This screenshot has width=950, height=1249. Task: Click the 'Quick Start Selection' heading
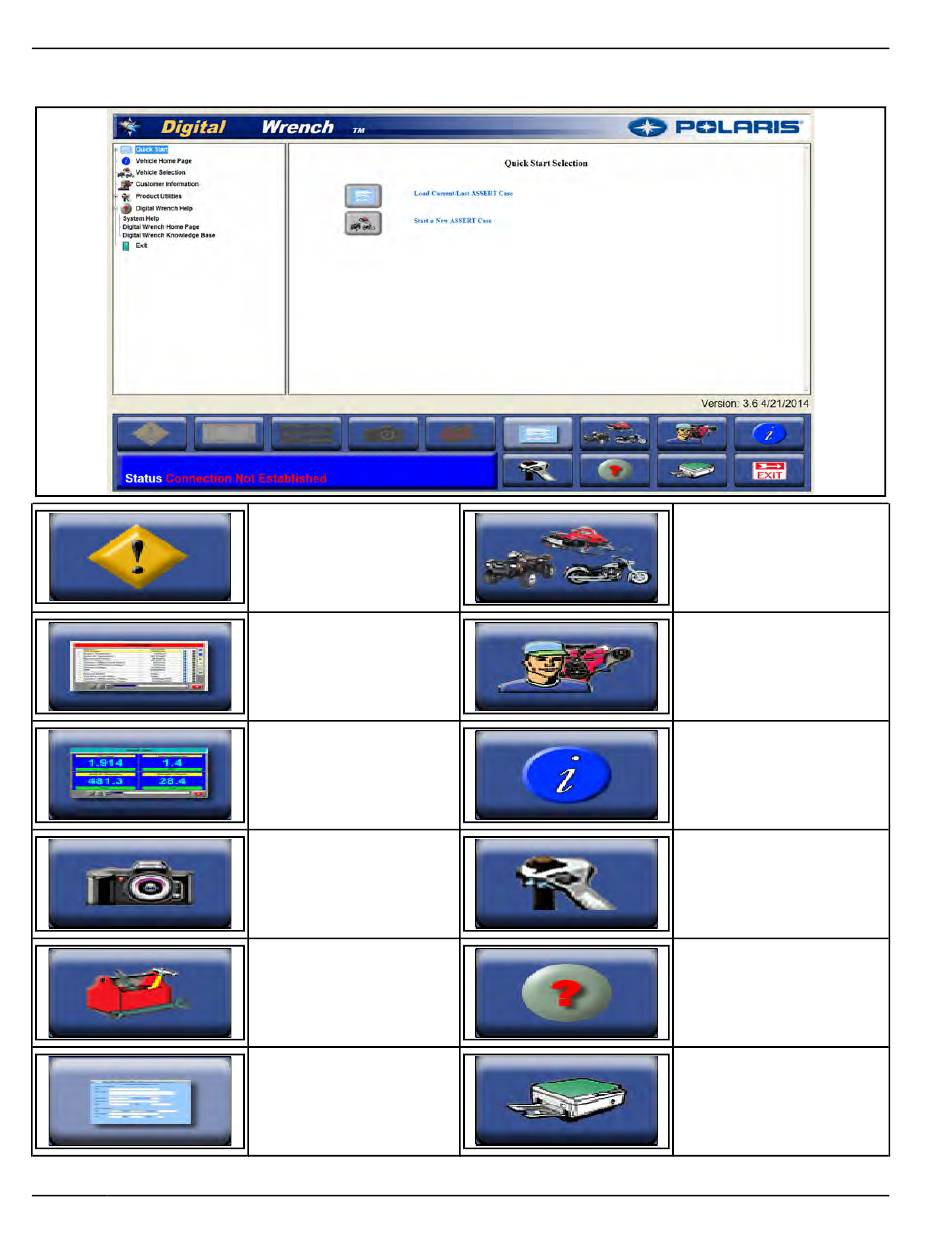point(546,163)
